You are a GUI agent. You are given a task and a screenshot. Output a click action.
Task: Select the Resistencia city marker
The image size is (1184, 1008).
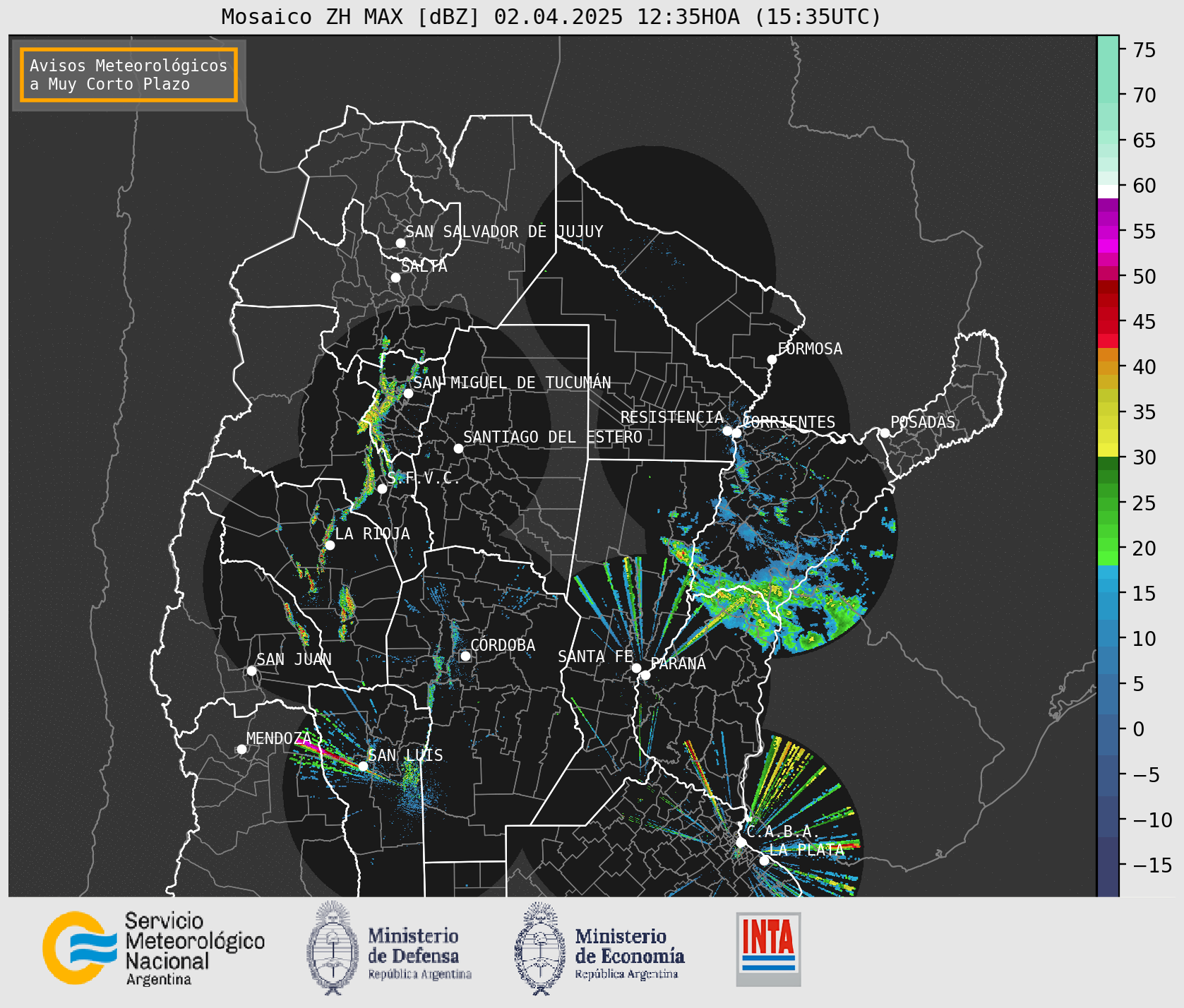click(x=727, y=431)
